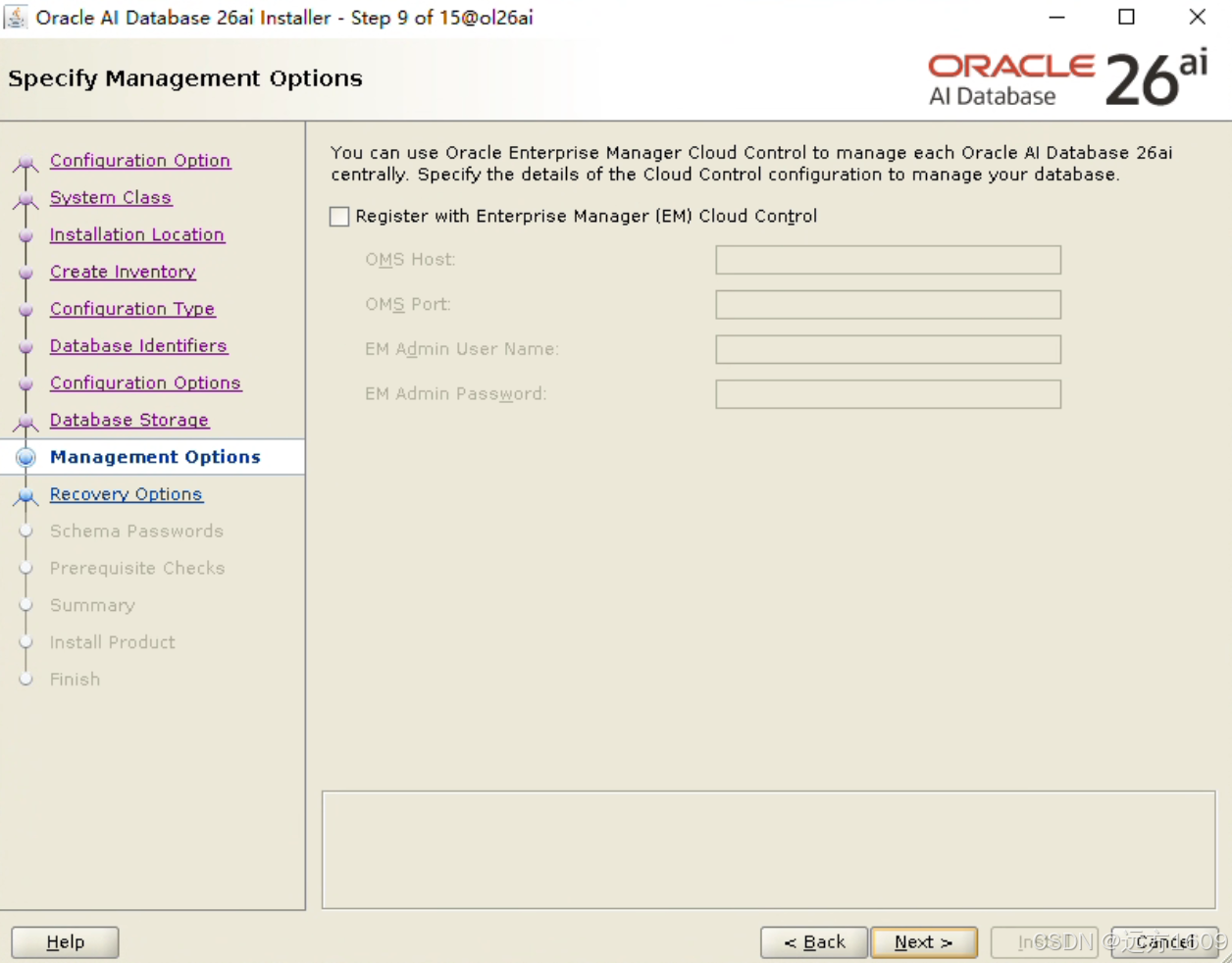Click the Back button
1232x963 pixels.
(814, 942)
